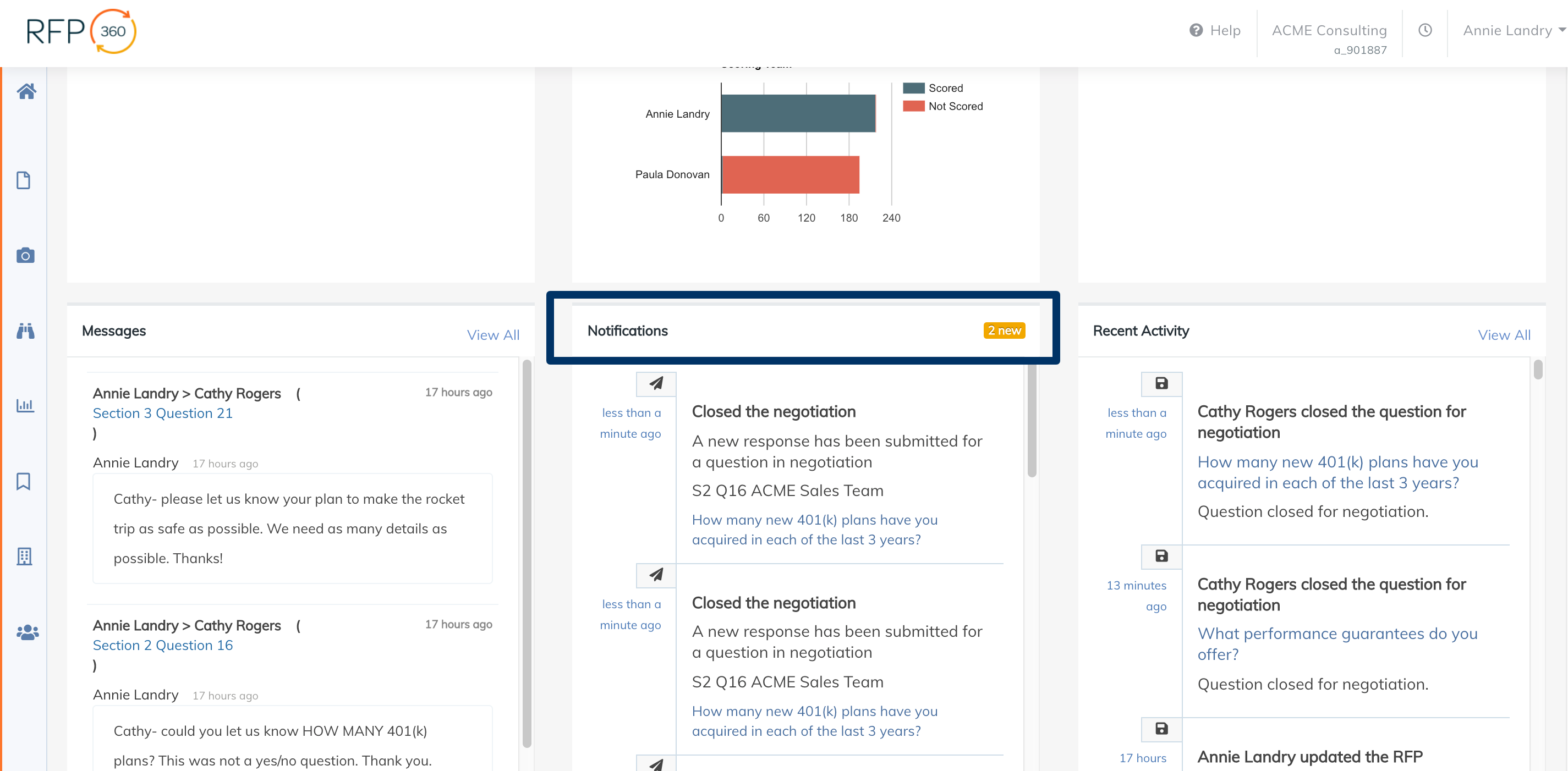Click the Help menu item
1568x771 pixels.
click(1215, 30)
